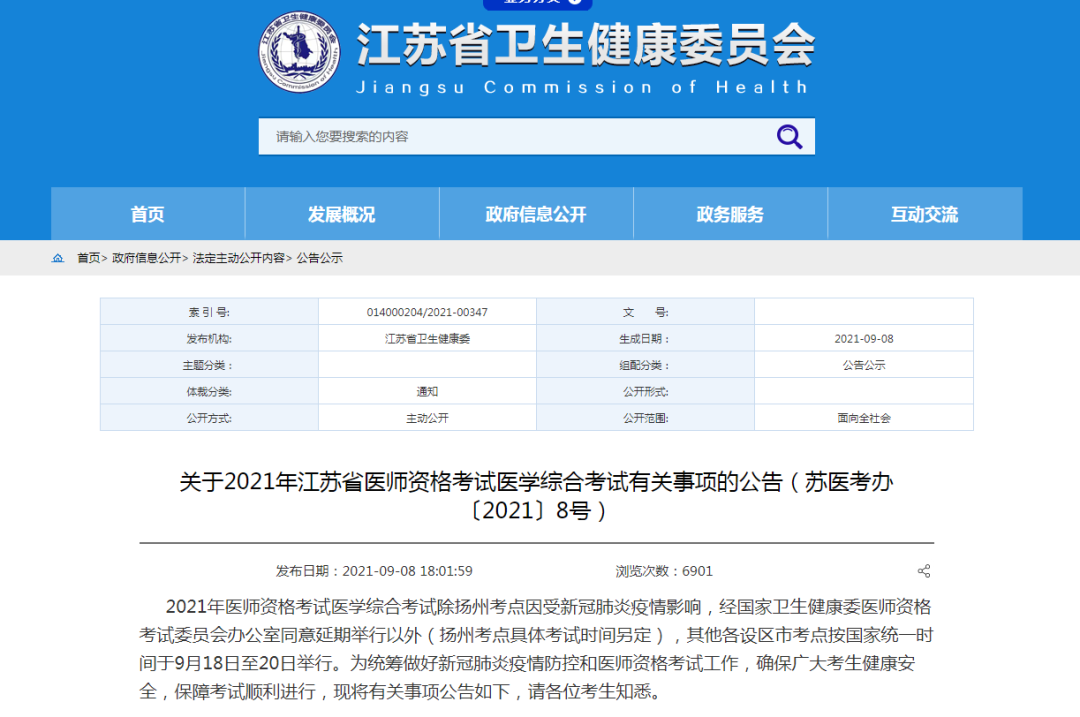Open the 政务服务 navigation tab
Screen dimensions: 1080x717
pyautogui.click(x=731, y=214)
